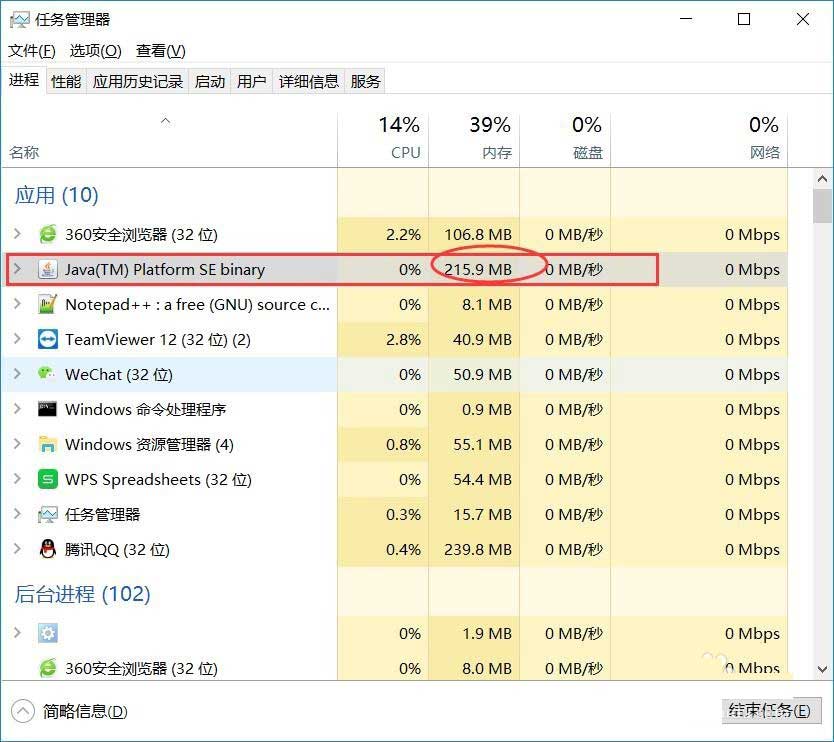Select the Notepad++ : a free (GNU) source row name
This screenshot has height=742, width=834.
pos(197,305)
